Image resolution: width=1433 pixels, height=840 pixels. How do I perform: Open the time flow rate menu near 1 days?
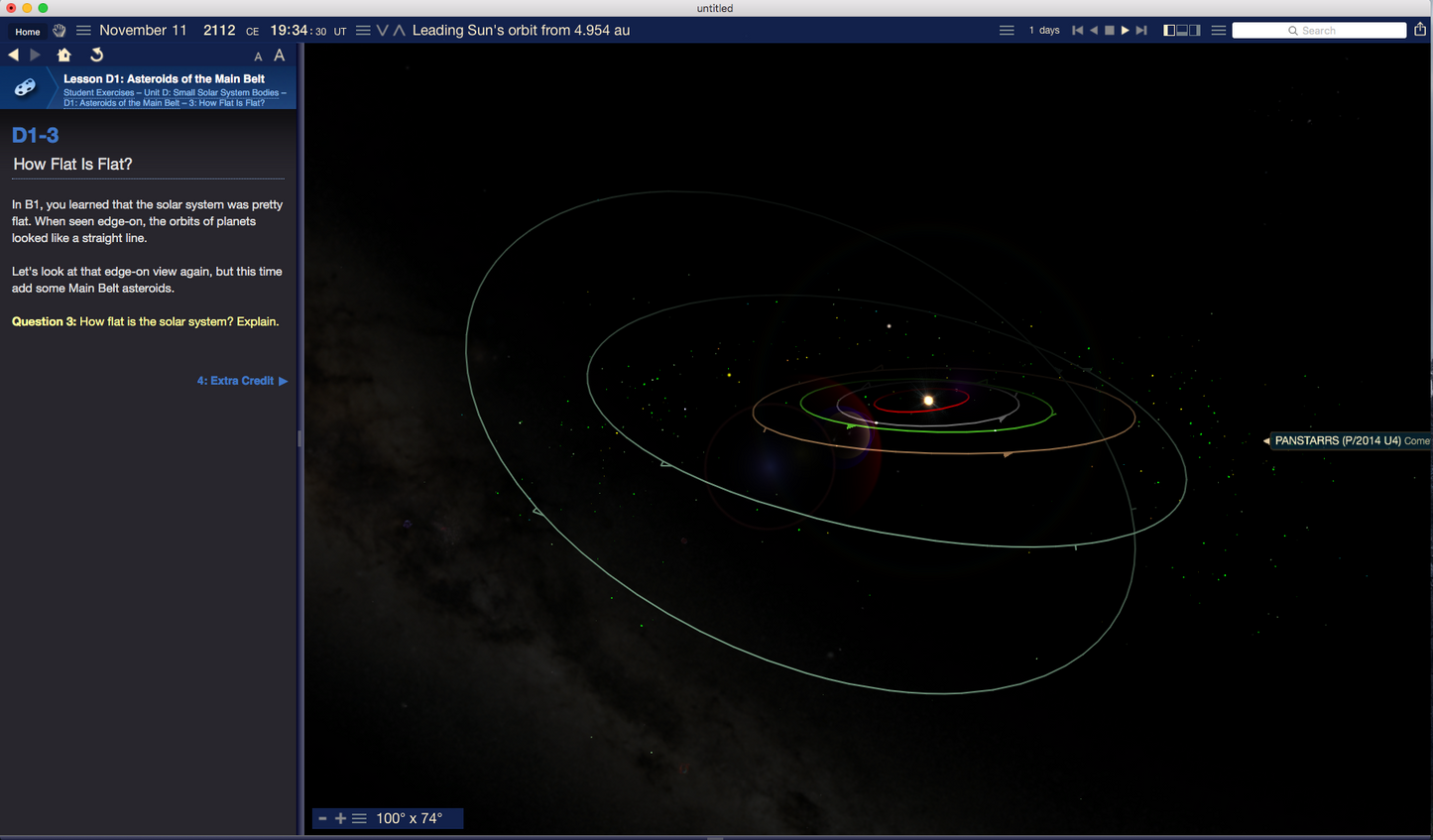(x=1007, y=31)
